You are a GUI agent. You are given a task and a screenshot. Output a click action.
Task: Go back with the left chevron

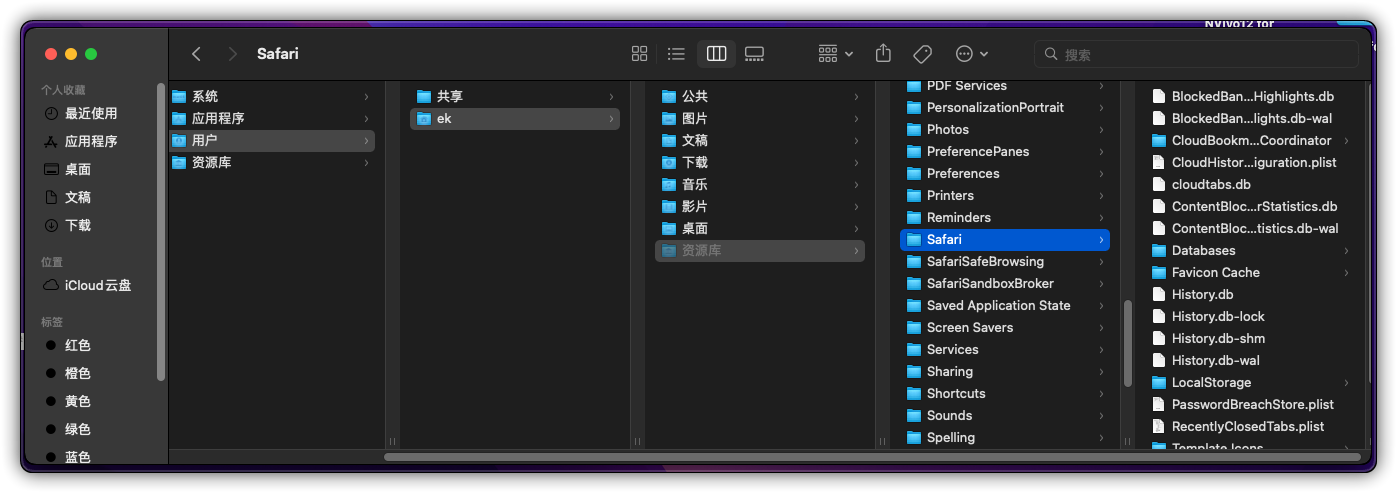196,54
